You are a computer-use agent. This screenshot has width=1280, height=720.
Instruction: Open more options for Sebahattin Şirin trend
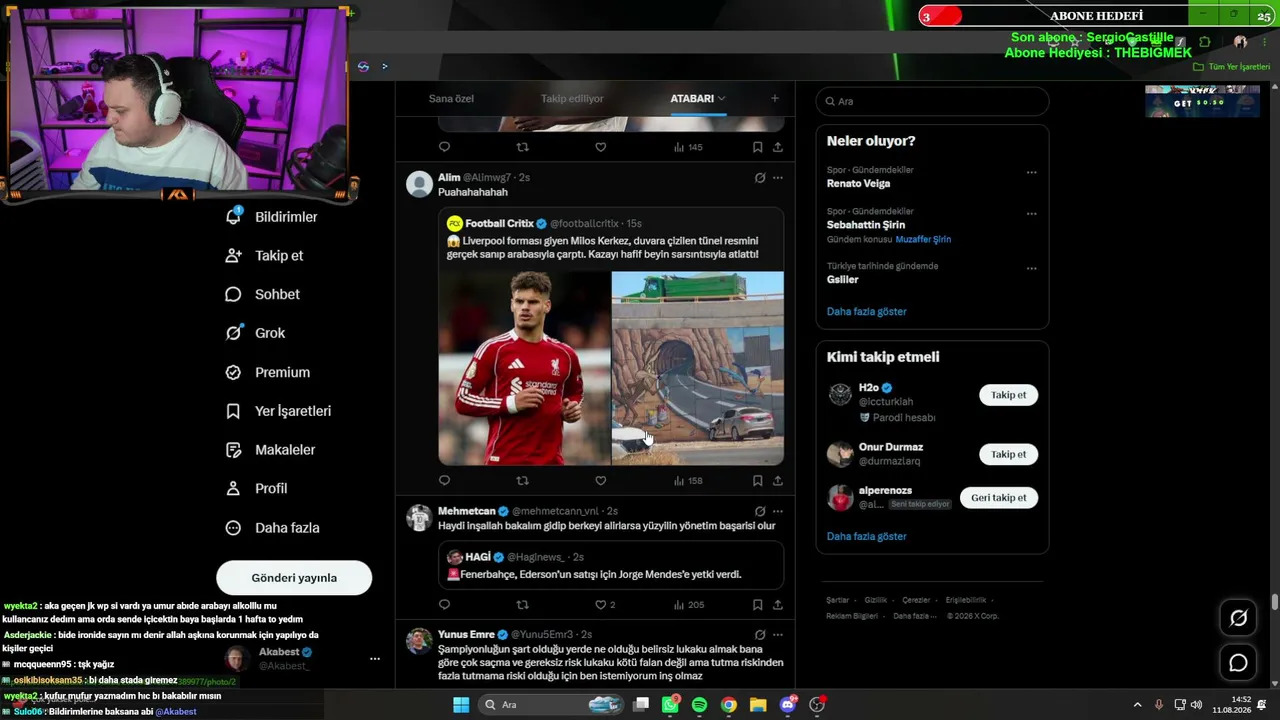pos(1031,213)
